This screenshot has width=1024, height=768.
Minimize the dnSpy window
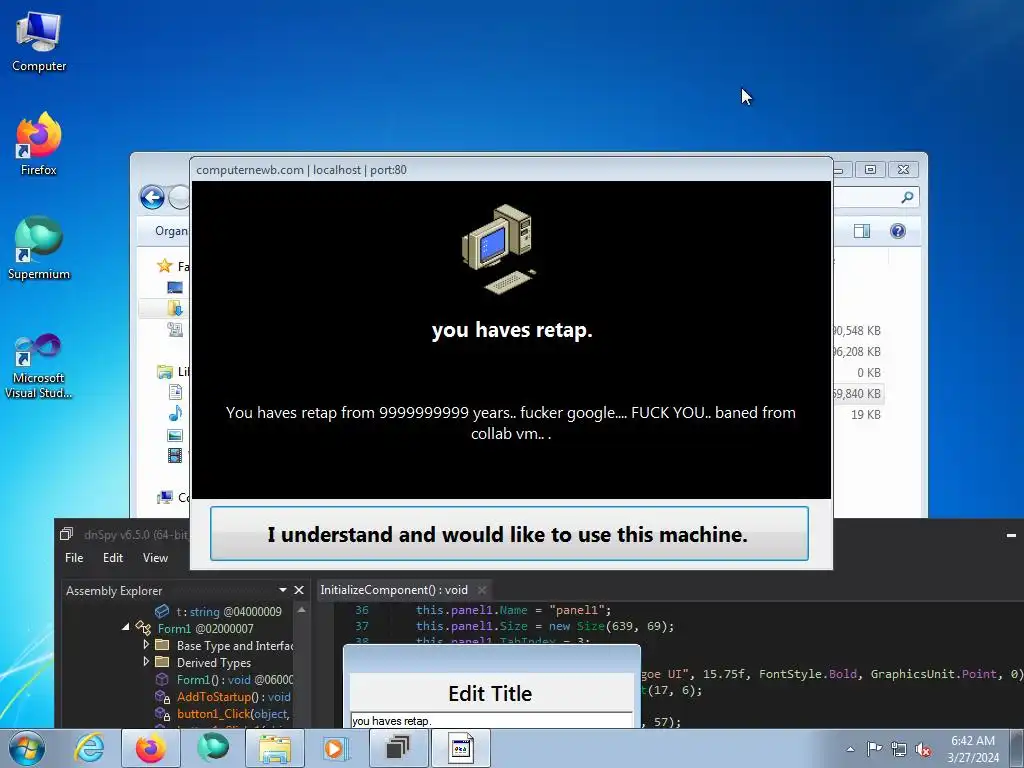tap(1011, 536)
